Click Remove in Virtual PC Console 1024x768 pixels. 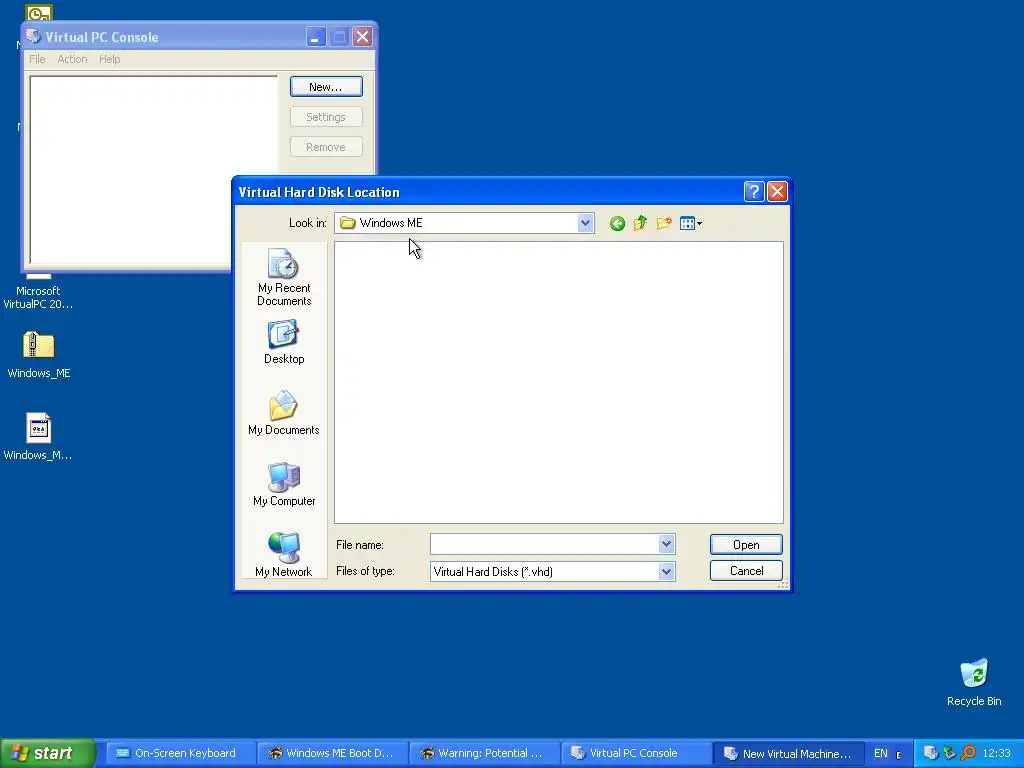coord(326,147)
